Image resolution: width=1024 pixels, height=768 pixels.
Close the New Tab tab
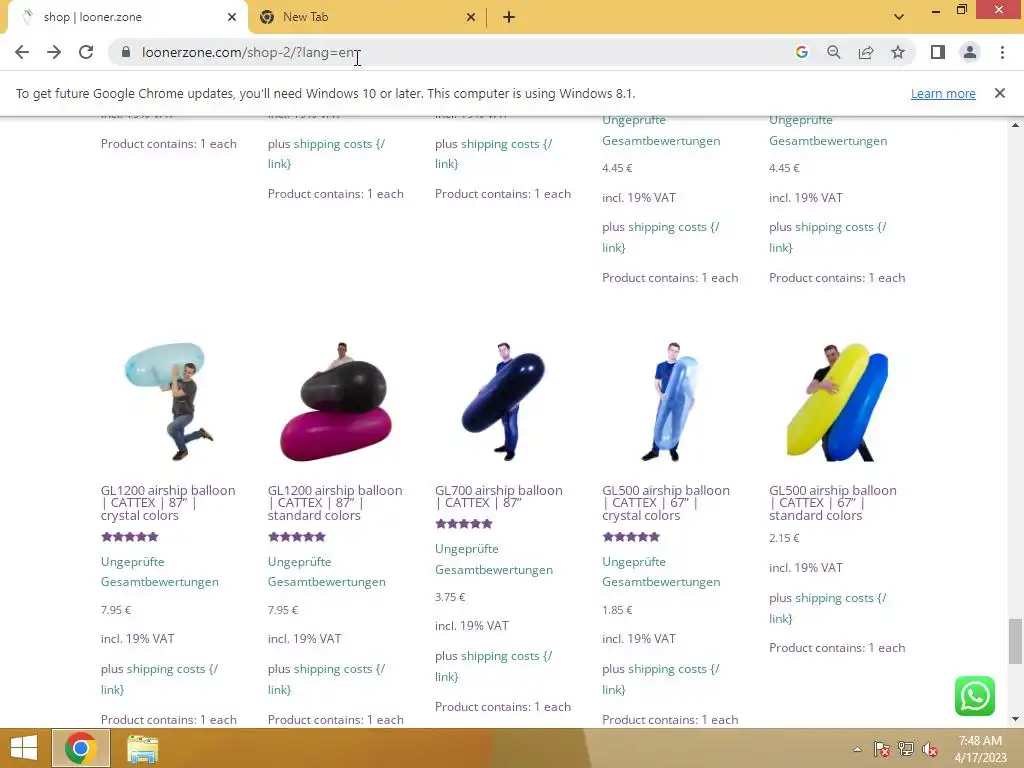click(x=471, y=17)
